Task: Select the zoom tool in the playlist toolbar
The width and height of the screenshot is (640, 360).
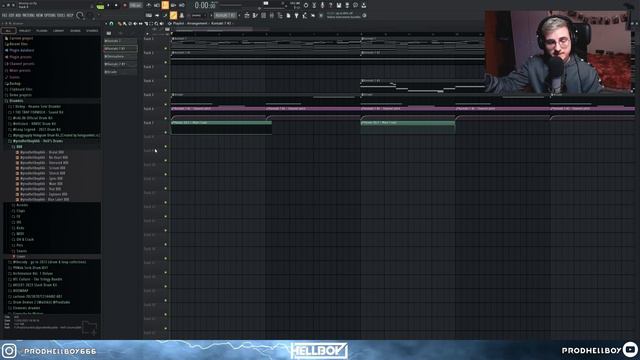Action: (156, 24)
